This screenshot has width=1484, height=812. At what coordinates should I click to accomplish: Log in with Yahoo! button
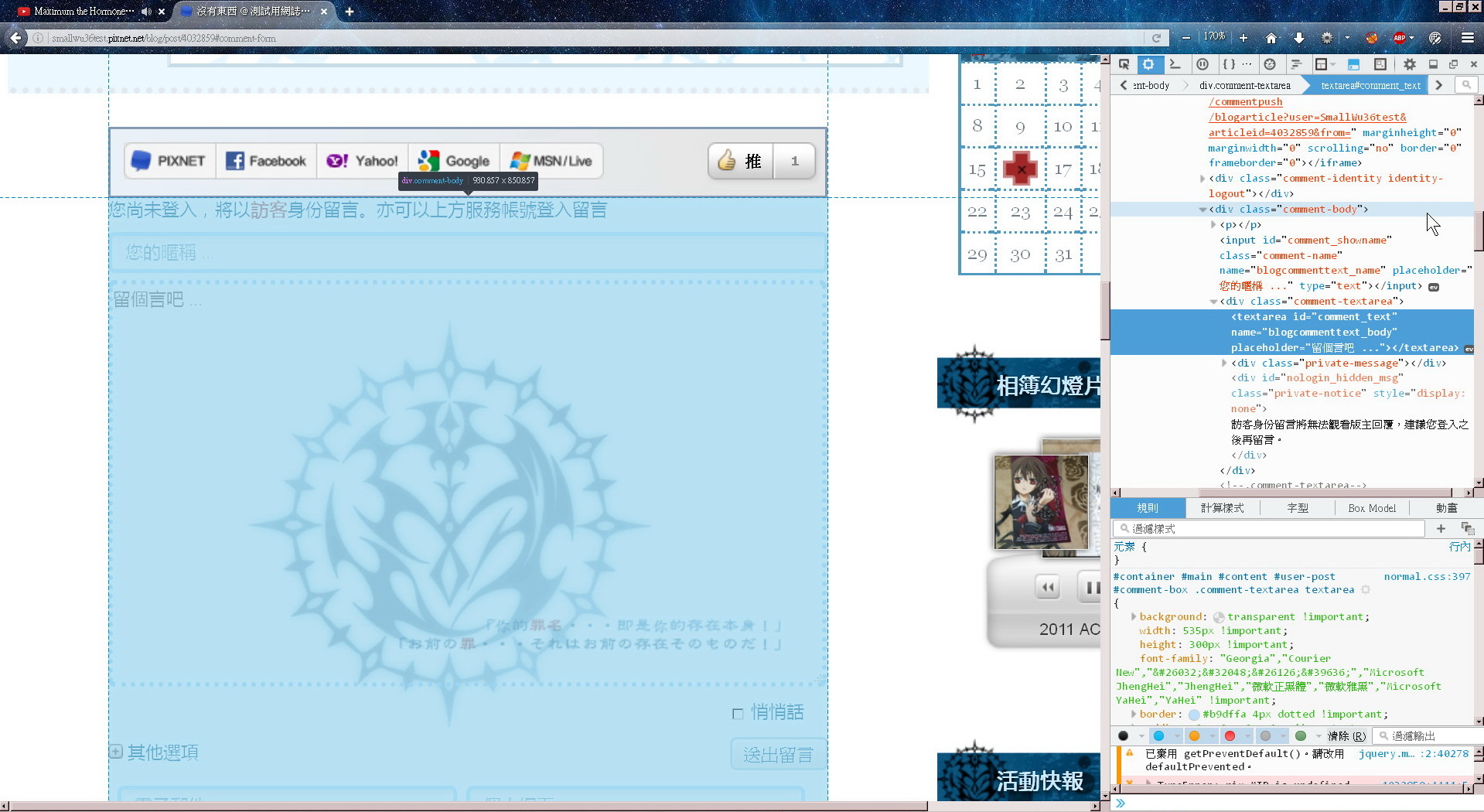click(362, 161)
